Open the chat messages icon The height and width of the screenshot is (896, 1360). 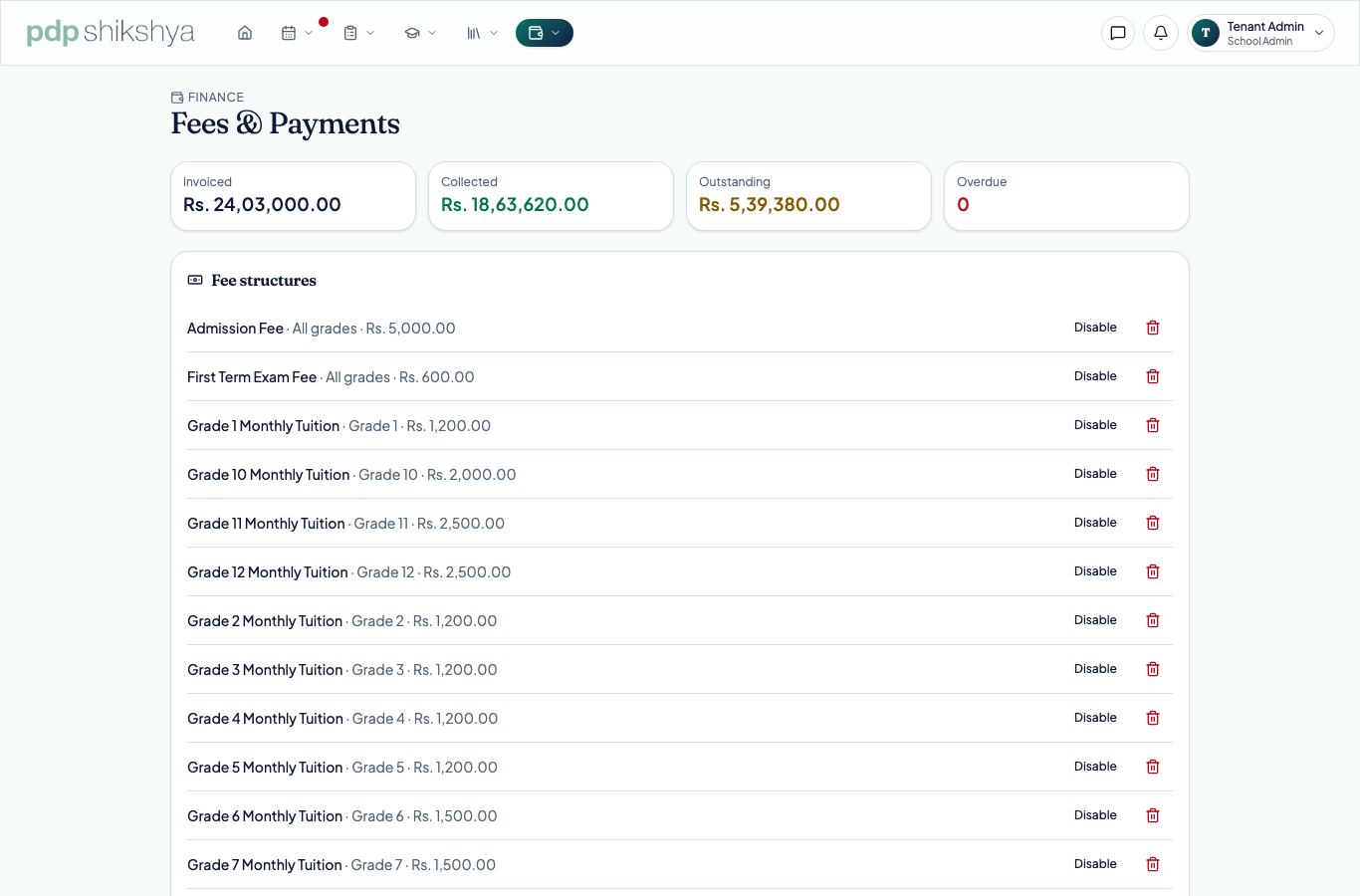[x=1118, y=33]
